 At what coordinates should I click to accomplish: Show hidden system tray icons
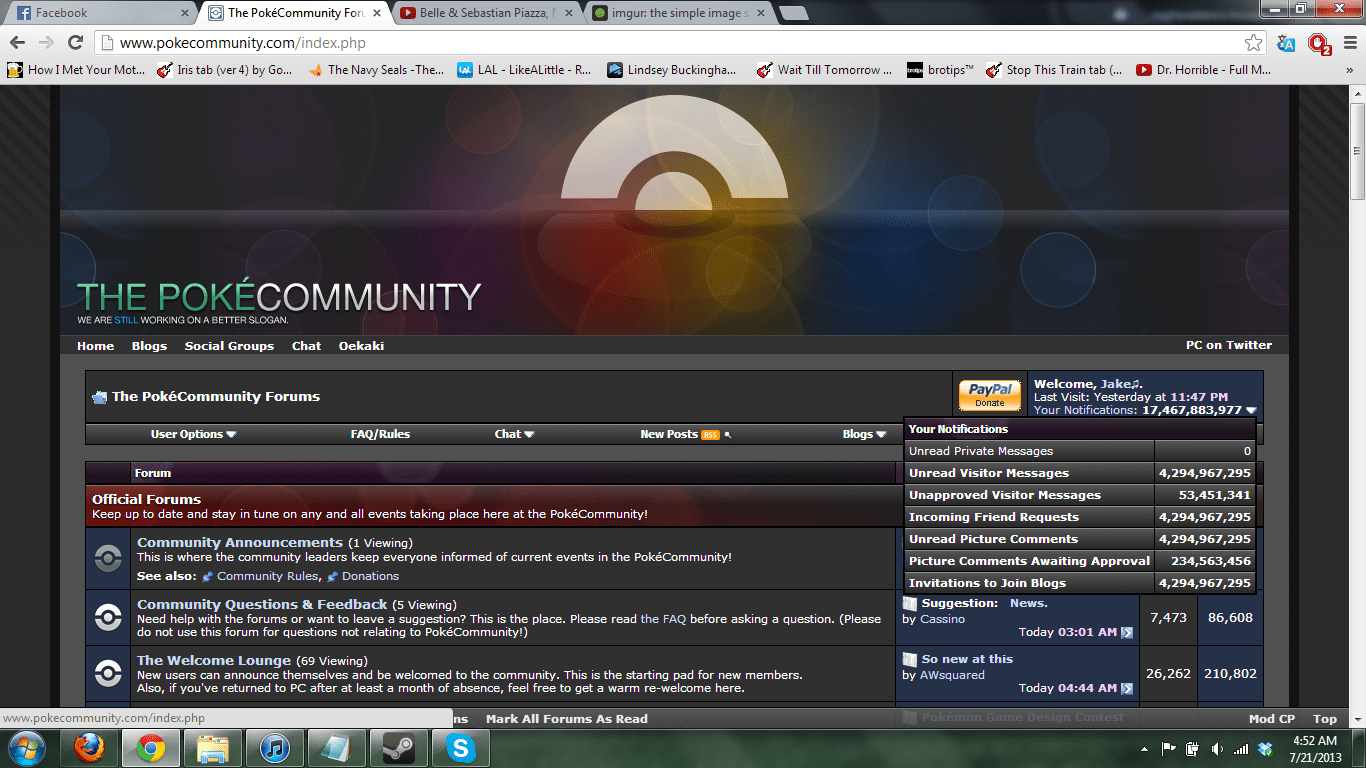(x=1144, y=748)
